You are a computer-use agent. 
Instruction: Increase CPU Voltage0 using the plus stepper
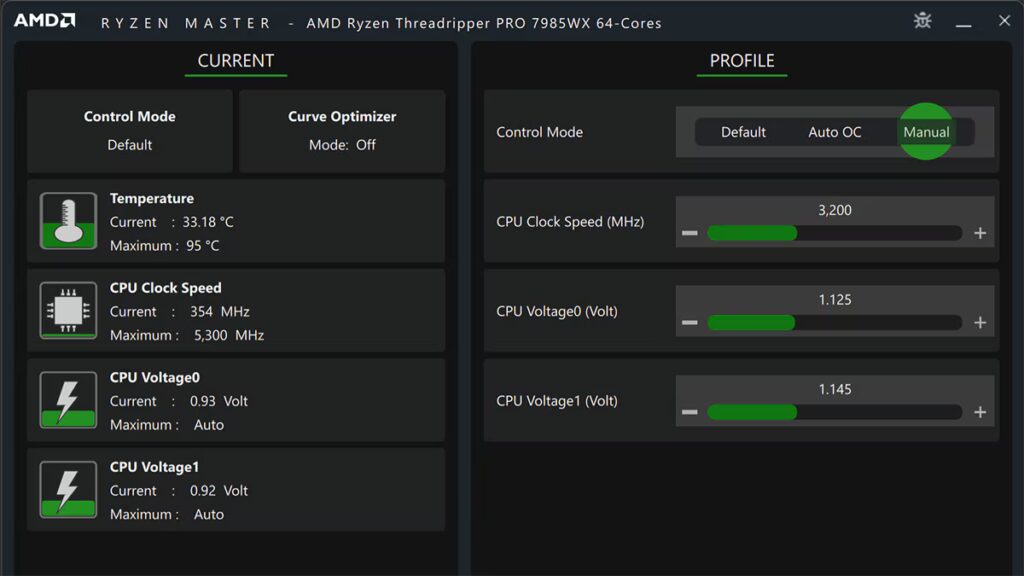coord(981,322)
